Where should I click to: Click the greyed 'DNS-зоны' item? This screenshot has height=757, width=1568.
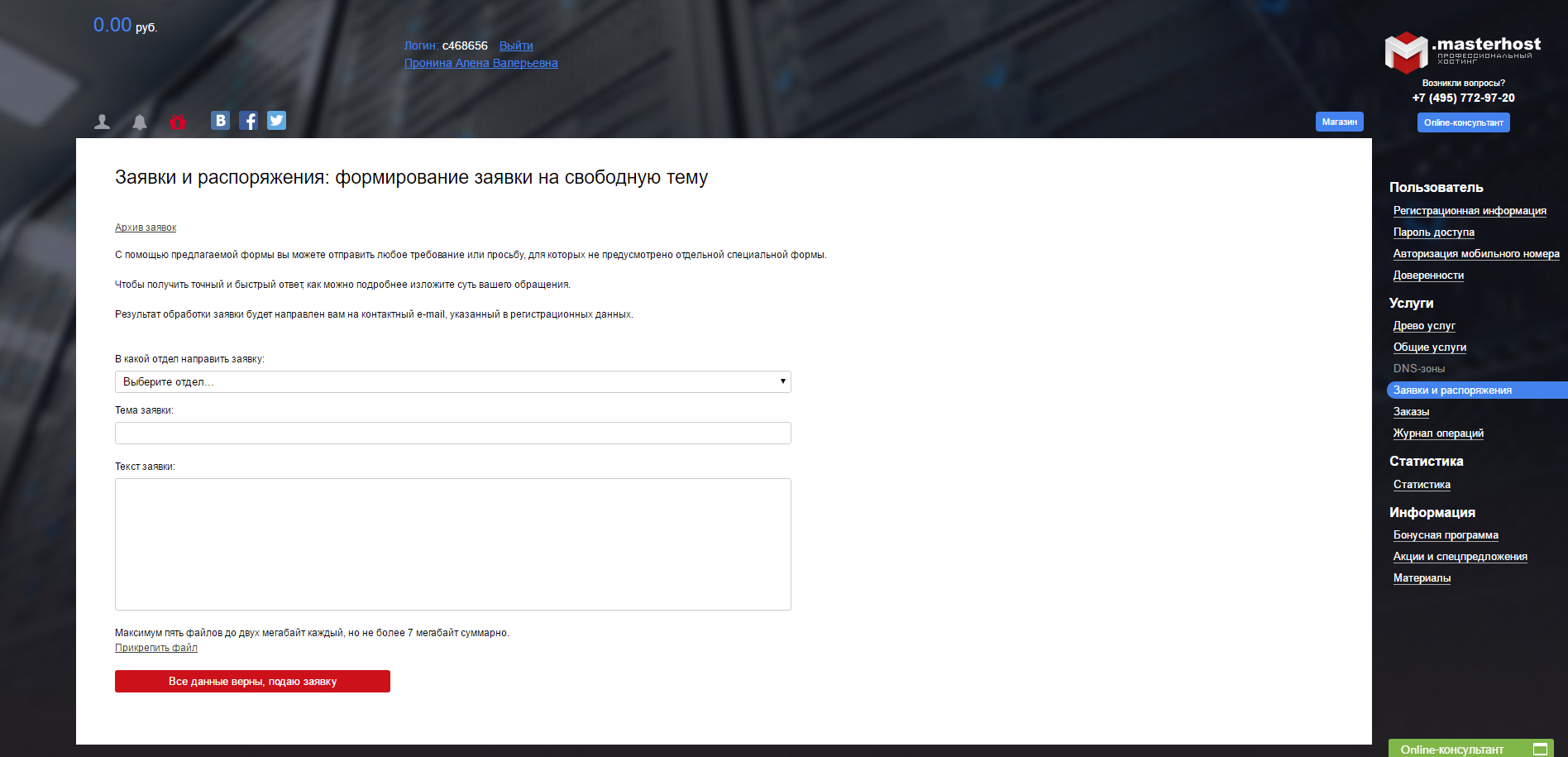(x=1419, y=369)
